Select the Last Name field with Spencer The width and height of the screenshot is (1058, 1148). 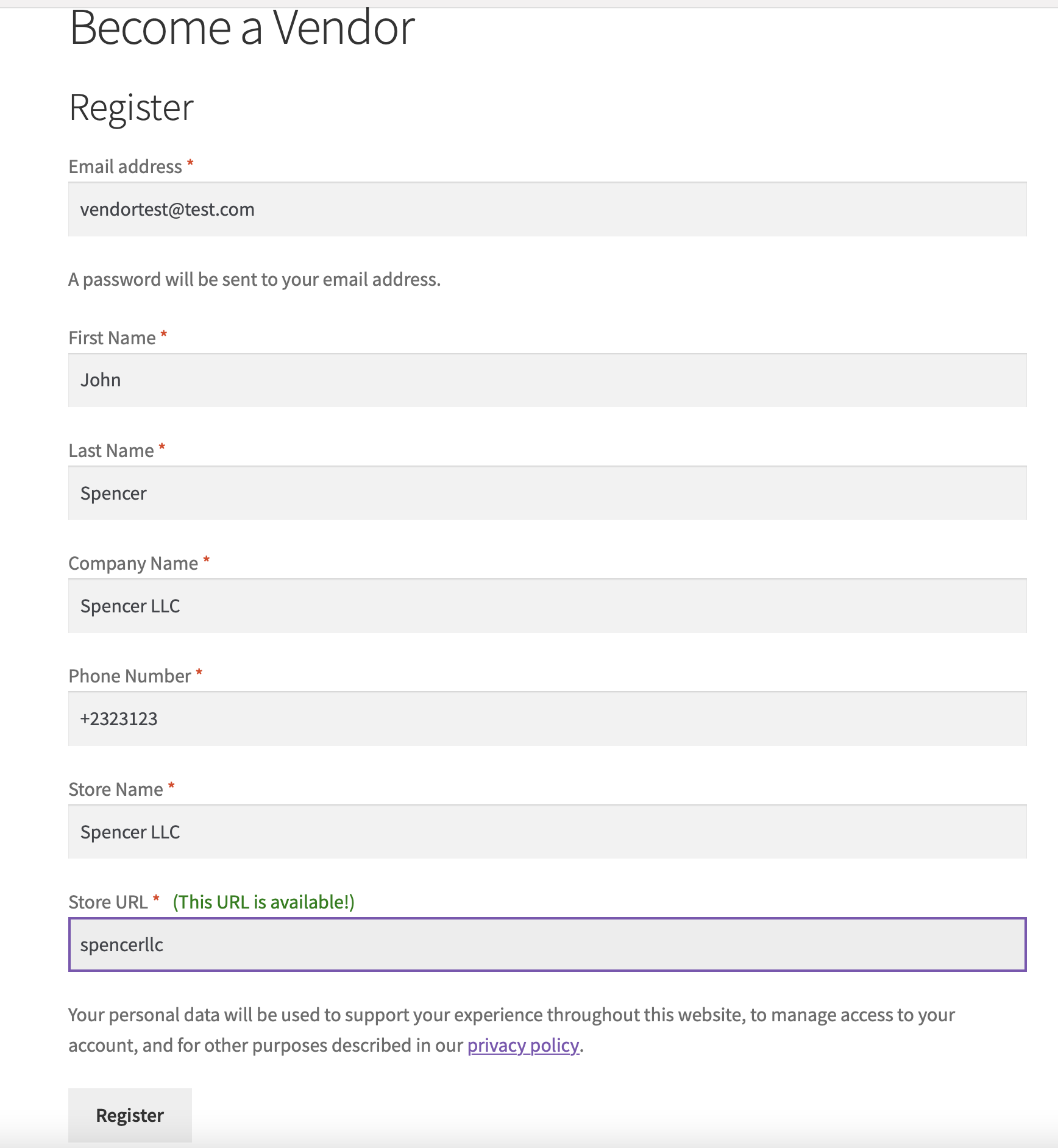(547, 493)
